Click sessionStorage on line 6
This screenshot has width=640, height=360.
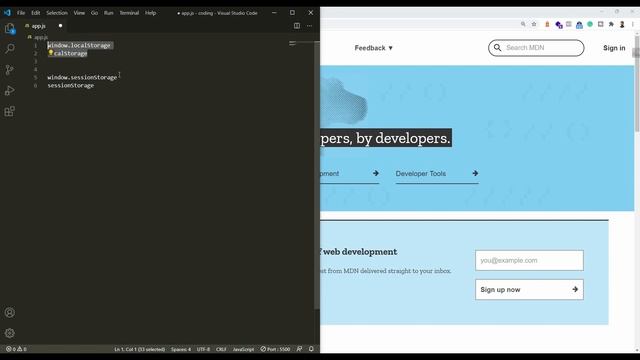[x=71, y=85]
